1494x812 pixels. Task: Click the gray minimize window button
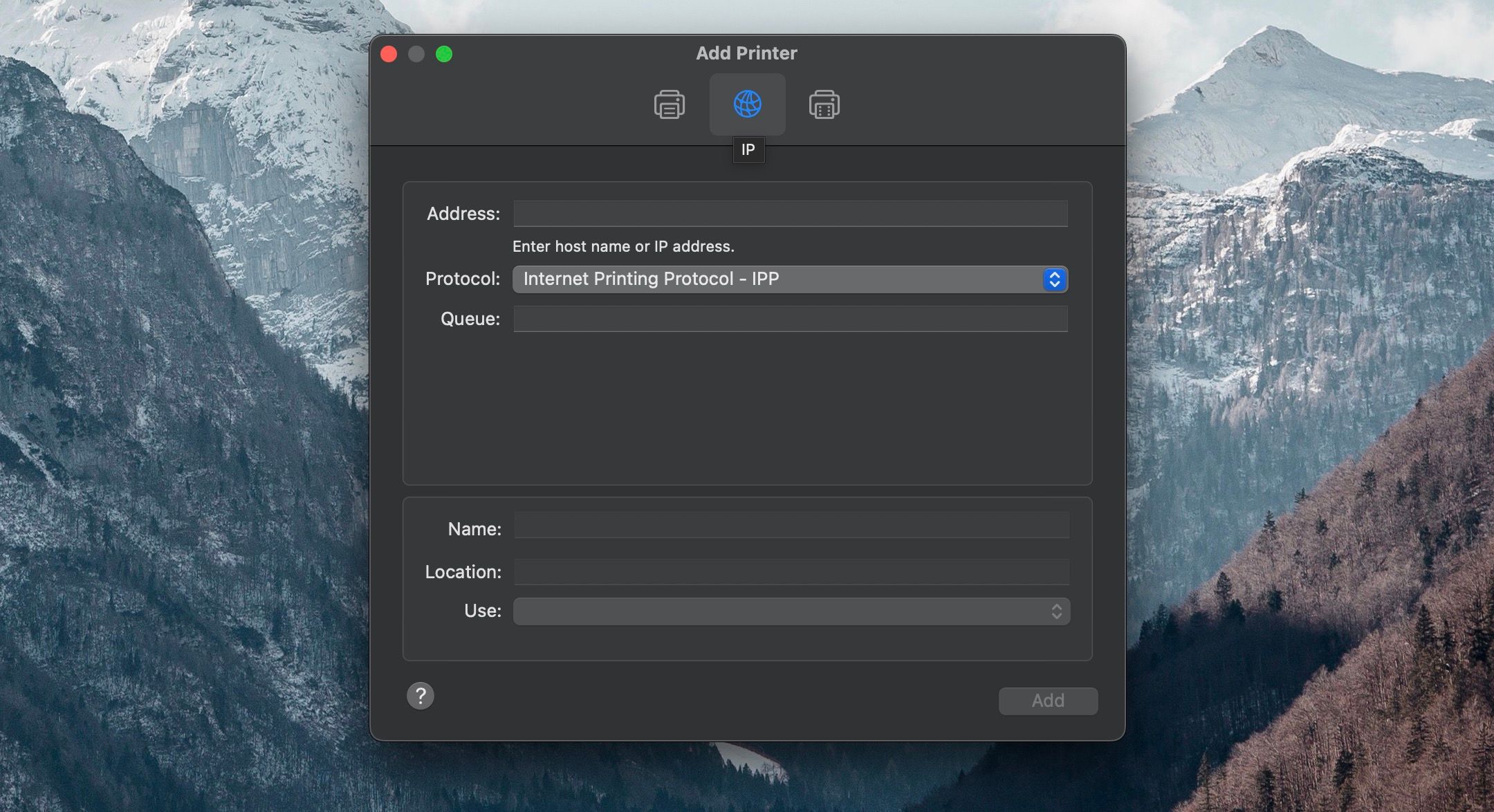point(416,54)
